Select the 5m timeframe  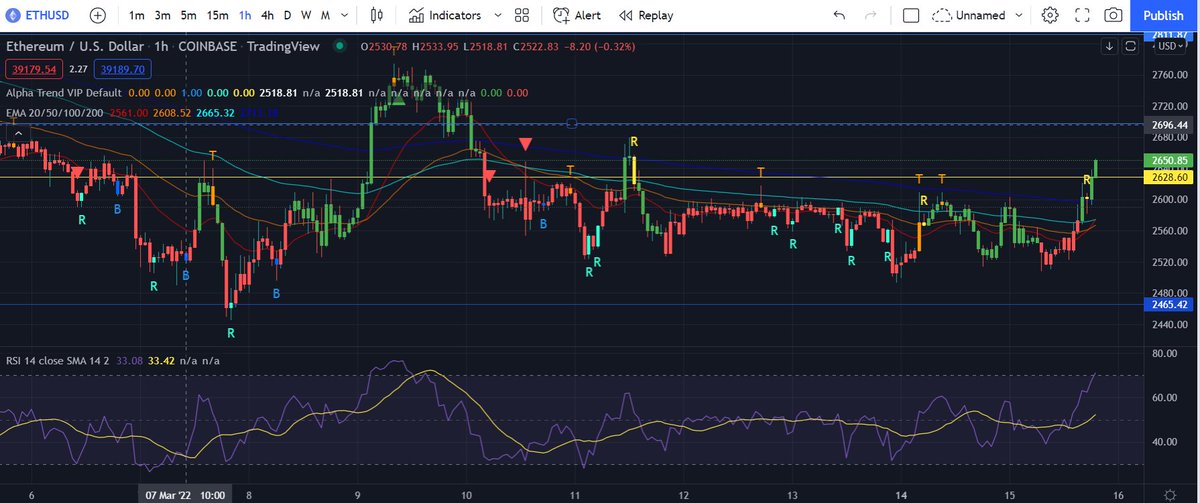[x=188, y=15]
